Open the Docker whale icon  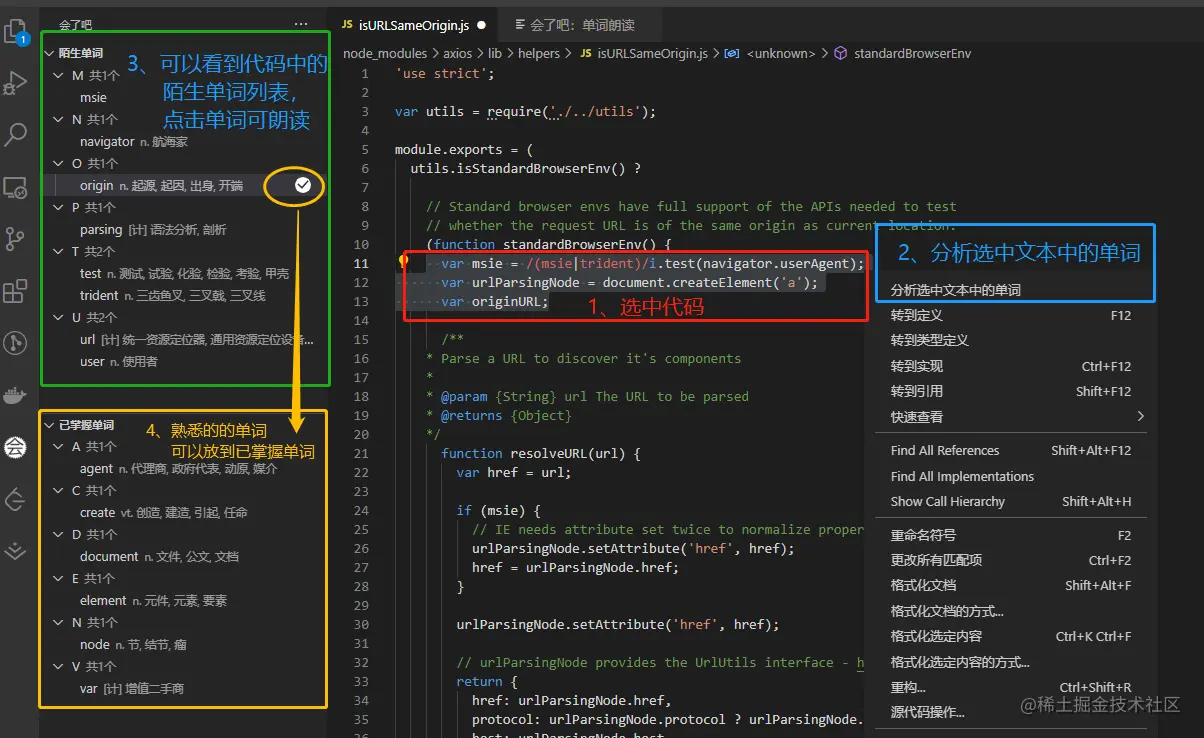[x=16, y=395]
